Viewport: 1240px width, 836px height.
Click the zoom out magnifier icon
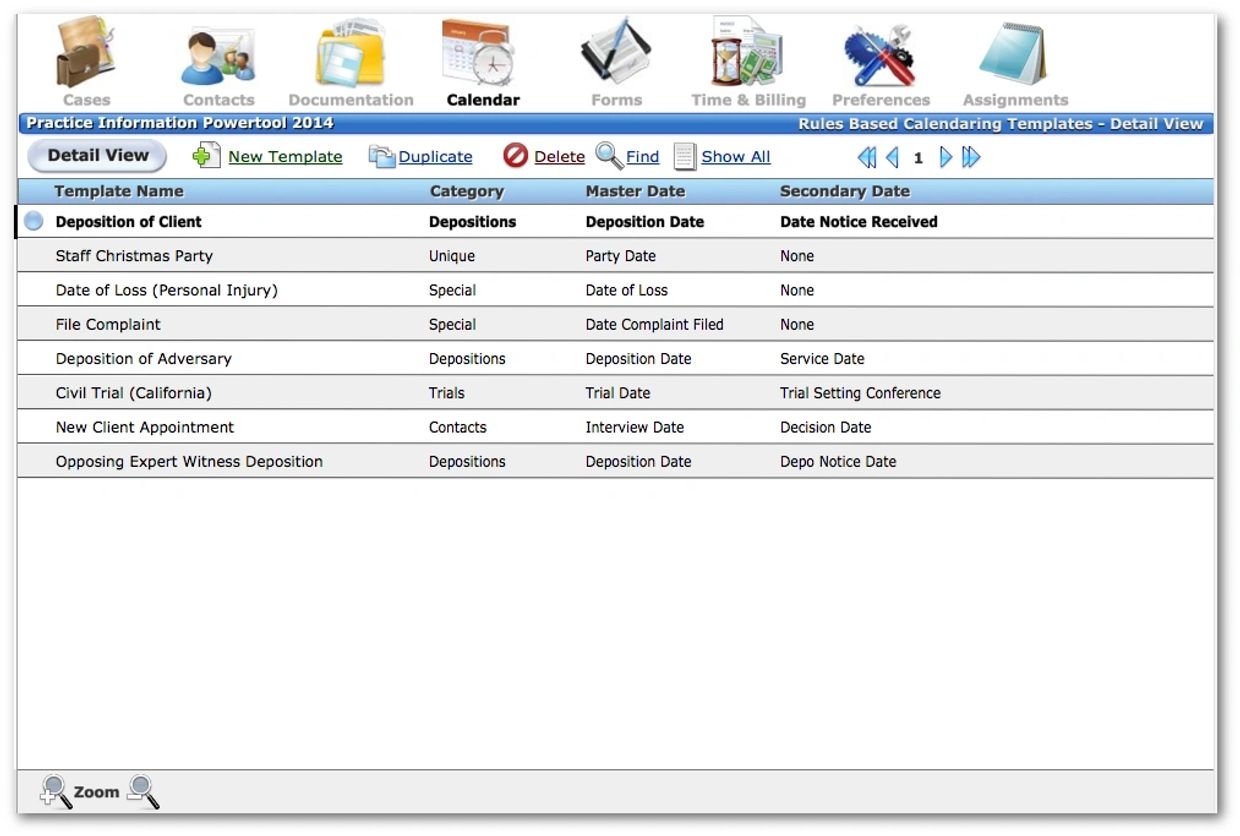click(x=144, y=792)
